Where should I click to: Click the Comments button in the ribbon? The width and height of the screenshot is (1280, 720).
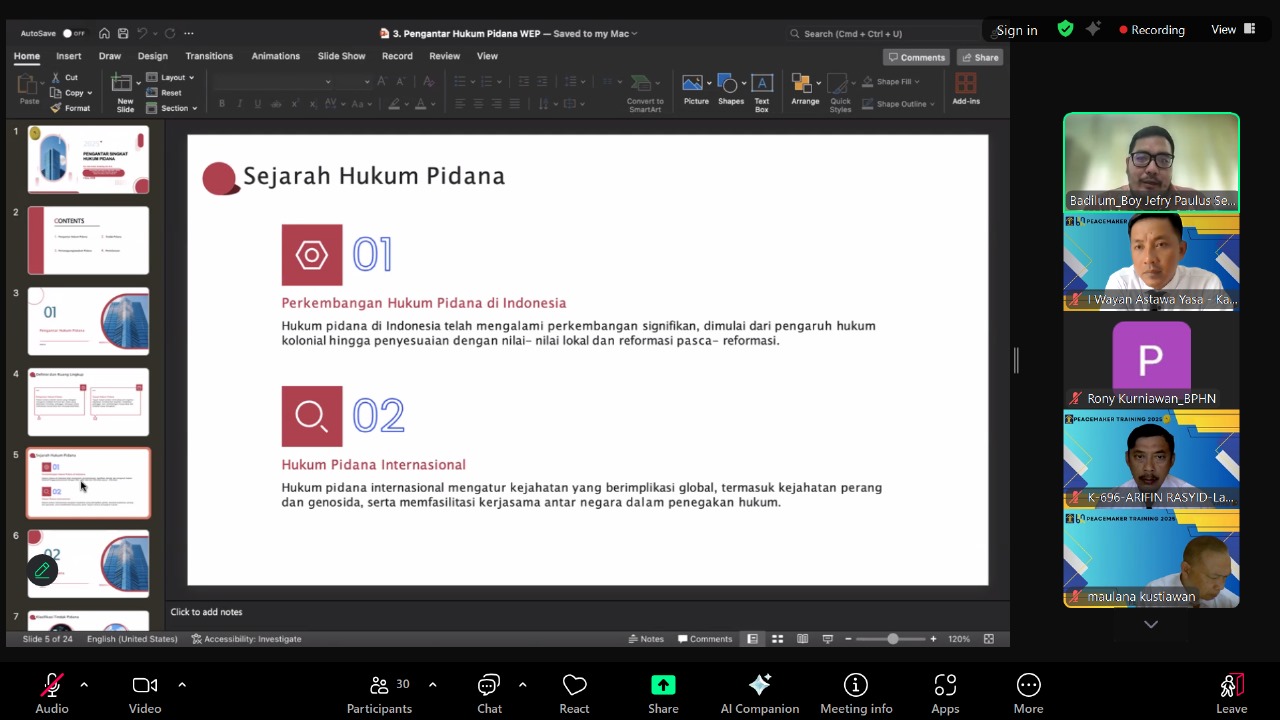click(916, 57)
